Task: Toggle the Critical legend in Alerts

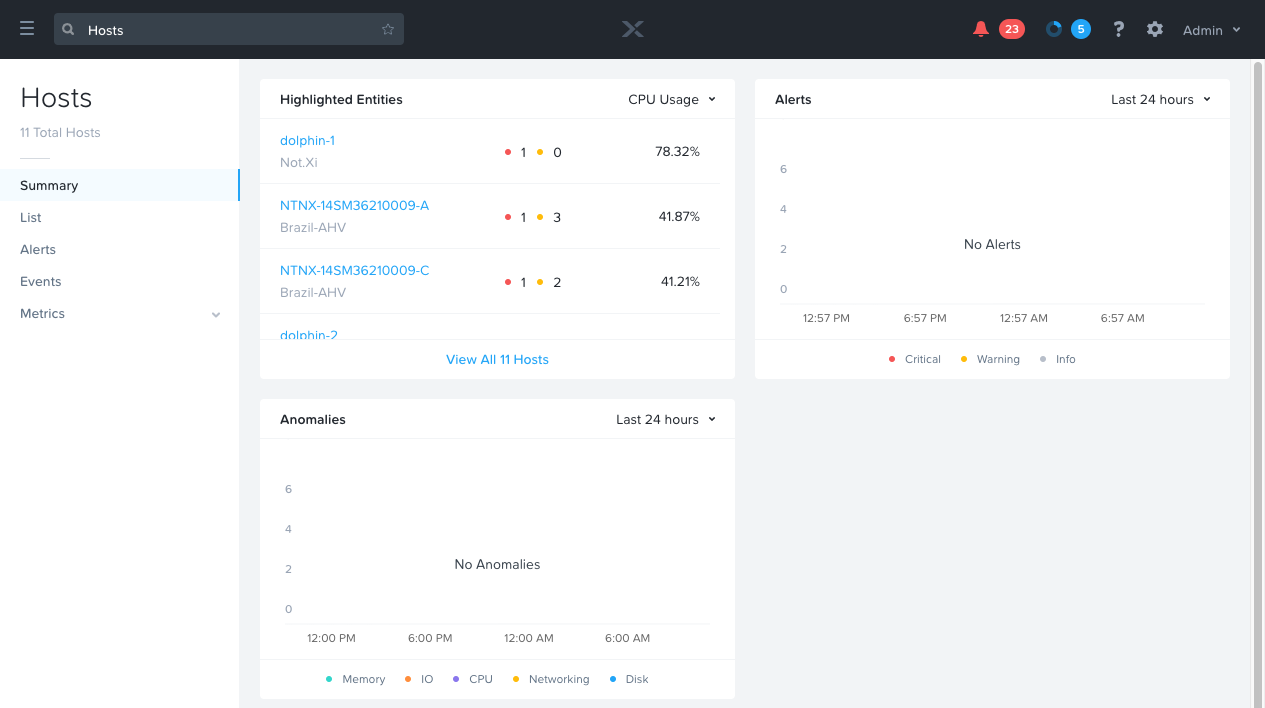Action: pyautogui.click(x=915, y=359)
